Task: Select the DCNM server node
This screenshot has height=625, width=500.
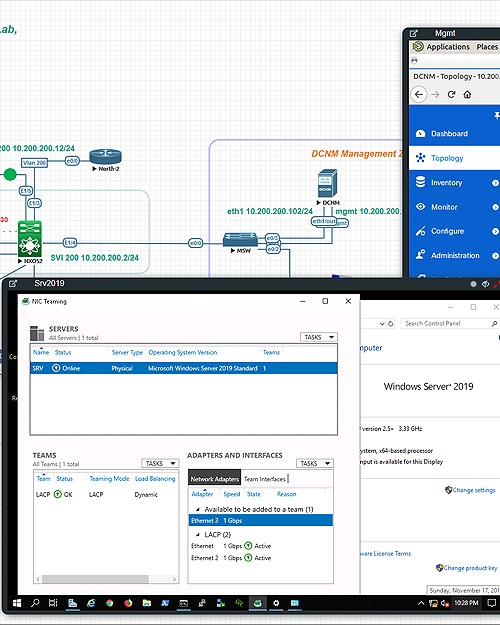Action: click(x=327, y=183)
